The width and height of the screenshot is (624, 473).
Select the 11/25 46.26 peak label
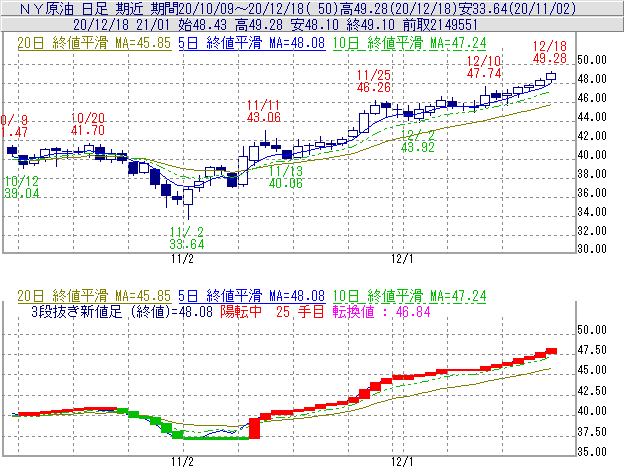(x=374, y=81)
